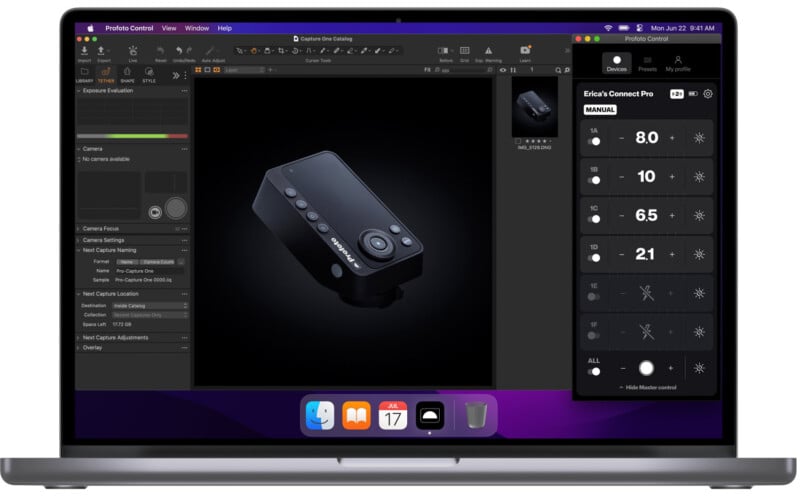
Task: Click the Export icon in Capture One toolbar
Action: point(101,51)
